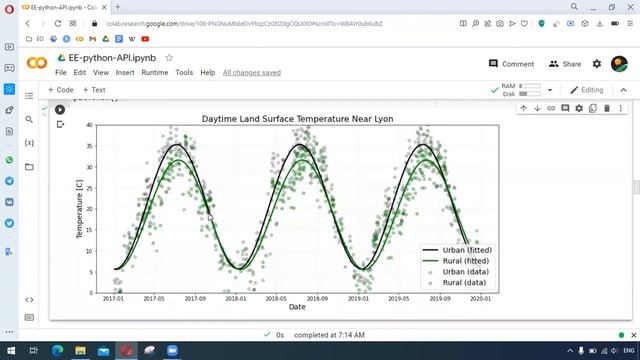Show hidden system tray icons
This screenshot has width=640, height=360.
click(x=570, y=351)
